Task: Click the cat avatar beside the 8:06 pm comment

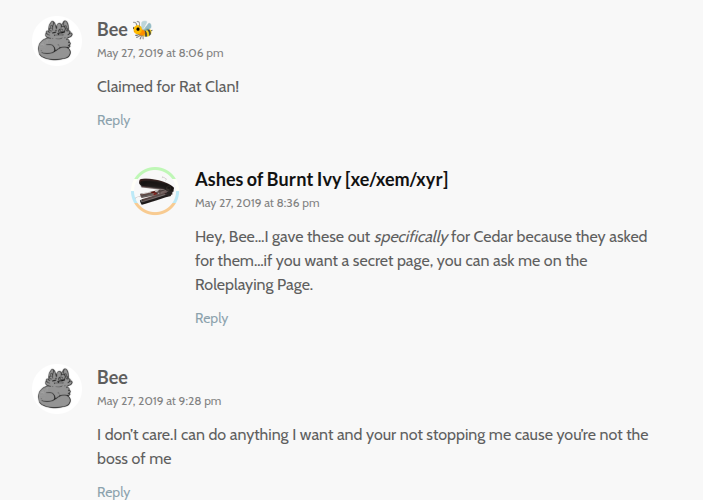Action: 57,40
